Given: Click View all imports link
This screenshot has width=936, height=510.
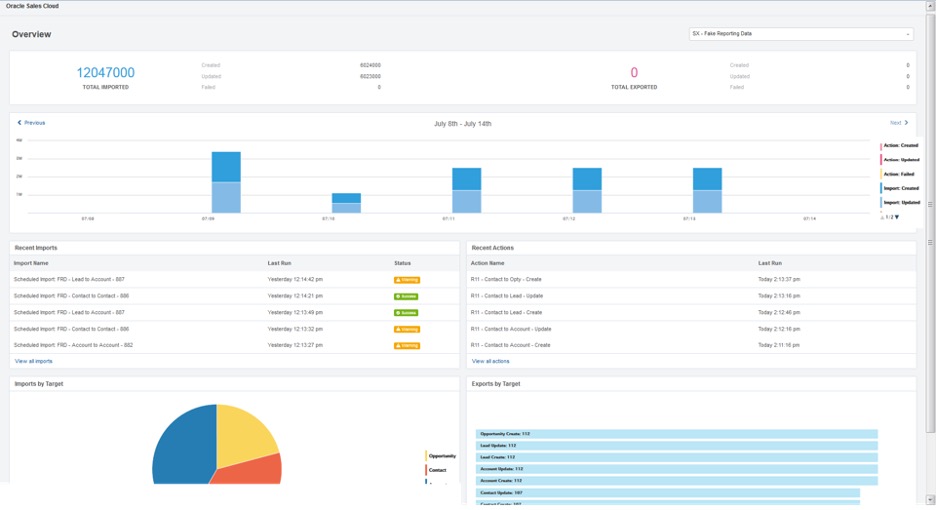Looking at the screenshot, I should coord(33,361).
